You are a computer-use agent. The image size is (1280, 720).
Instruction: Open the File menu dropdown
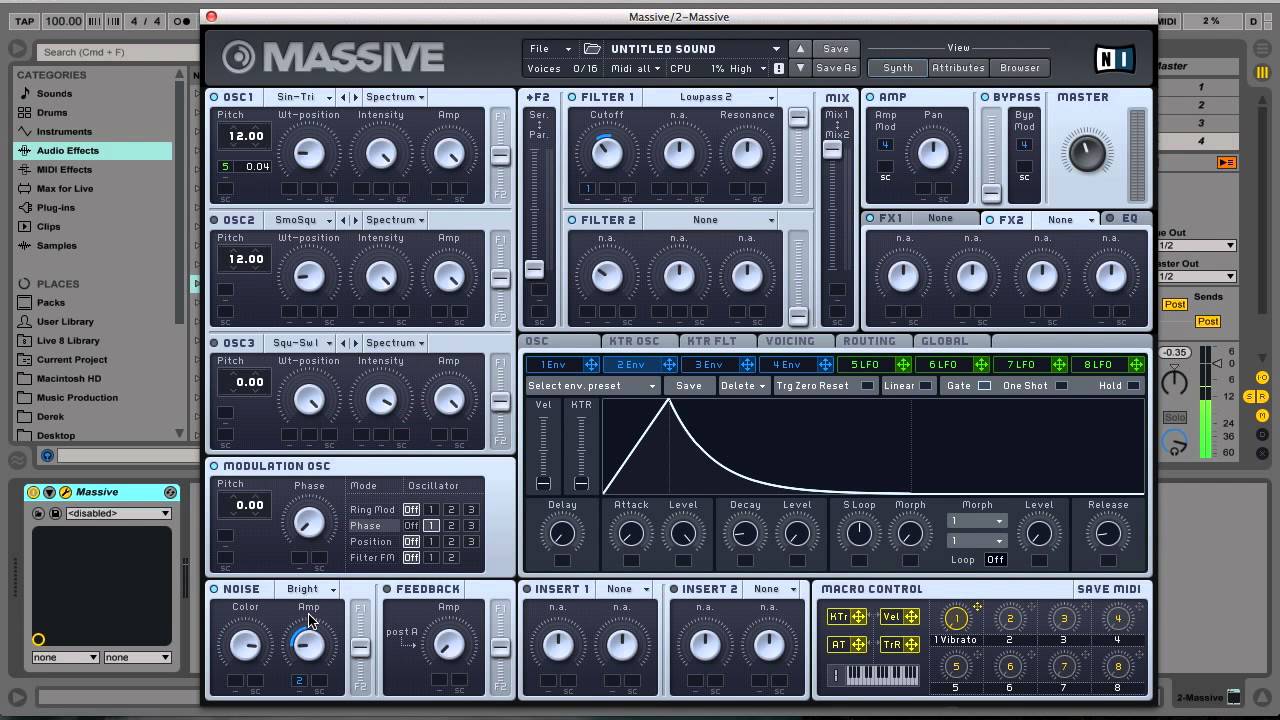550,48
